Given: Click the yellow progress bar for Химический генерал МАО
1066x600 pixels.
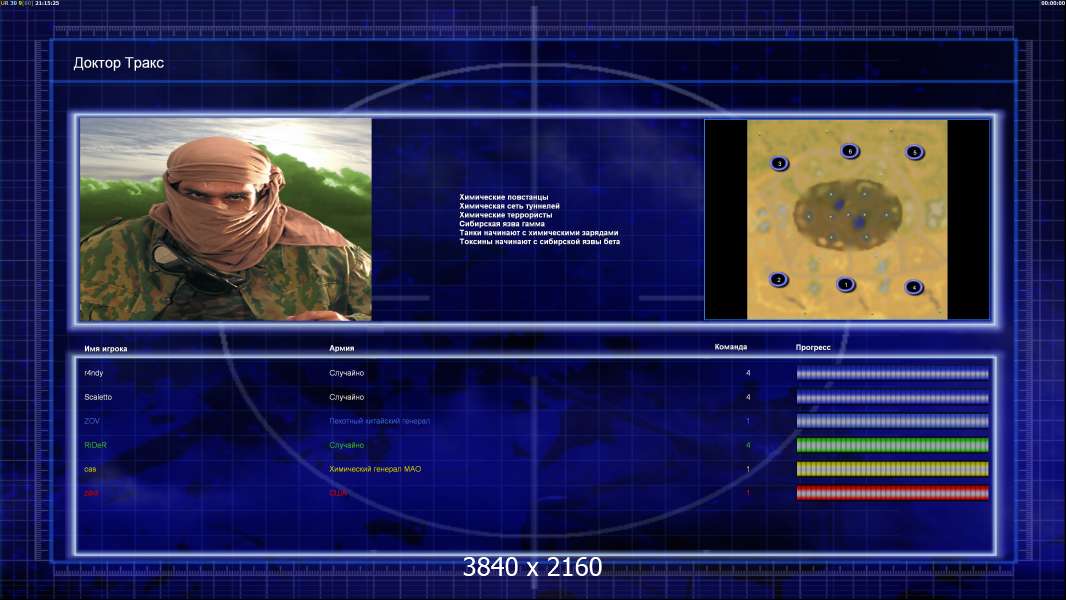Looking at the screenshot, I should 892,469.
